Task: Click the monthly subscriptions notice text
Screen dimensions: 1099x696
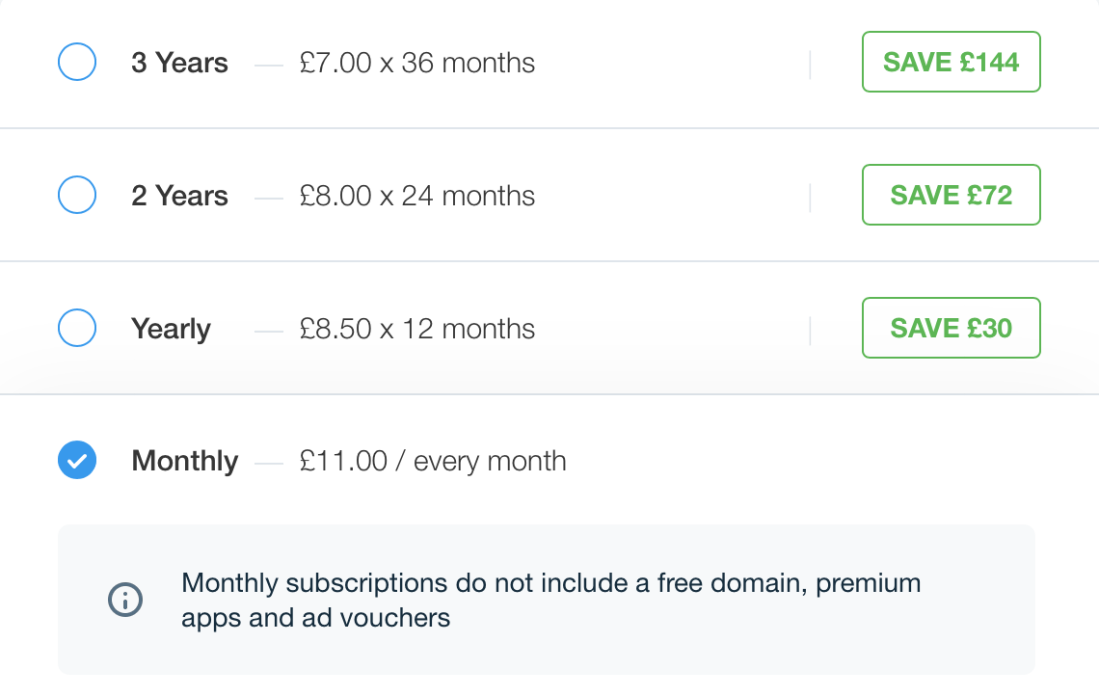Action: tap(550, 600)
